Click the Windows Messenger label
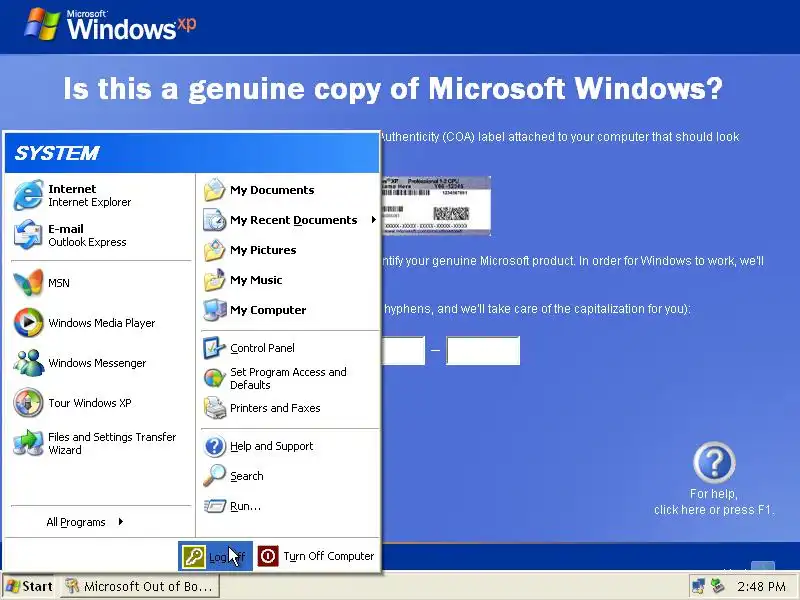 pos(97,363)
